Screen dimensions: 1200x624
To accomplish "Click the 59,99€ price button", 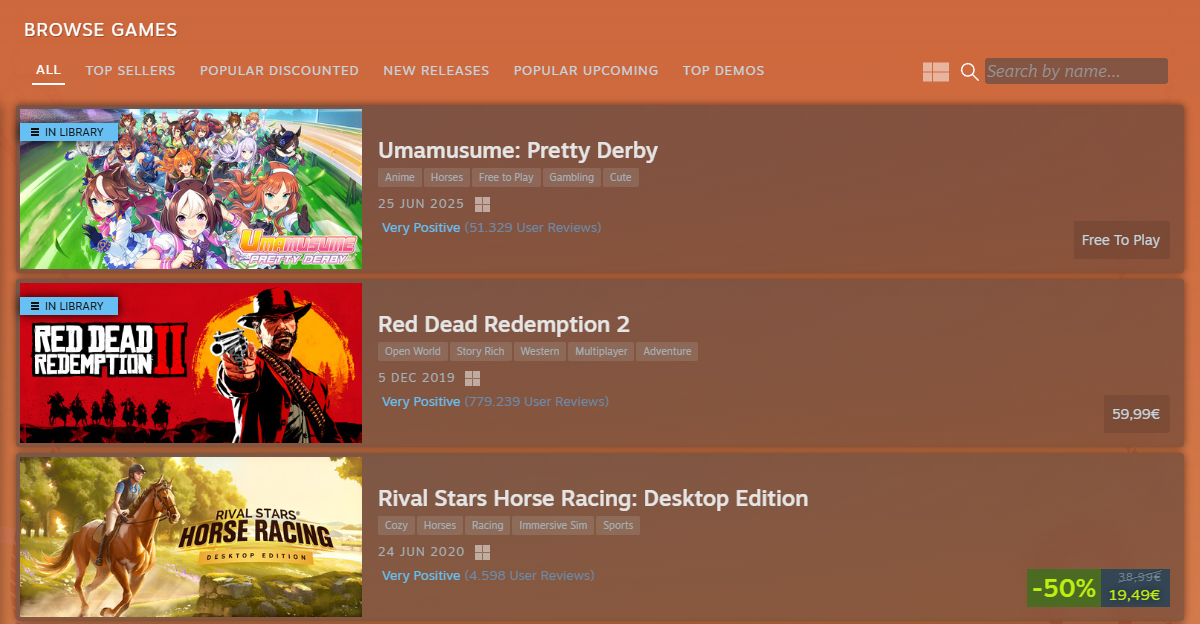I will coord(1136,414).
